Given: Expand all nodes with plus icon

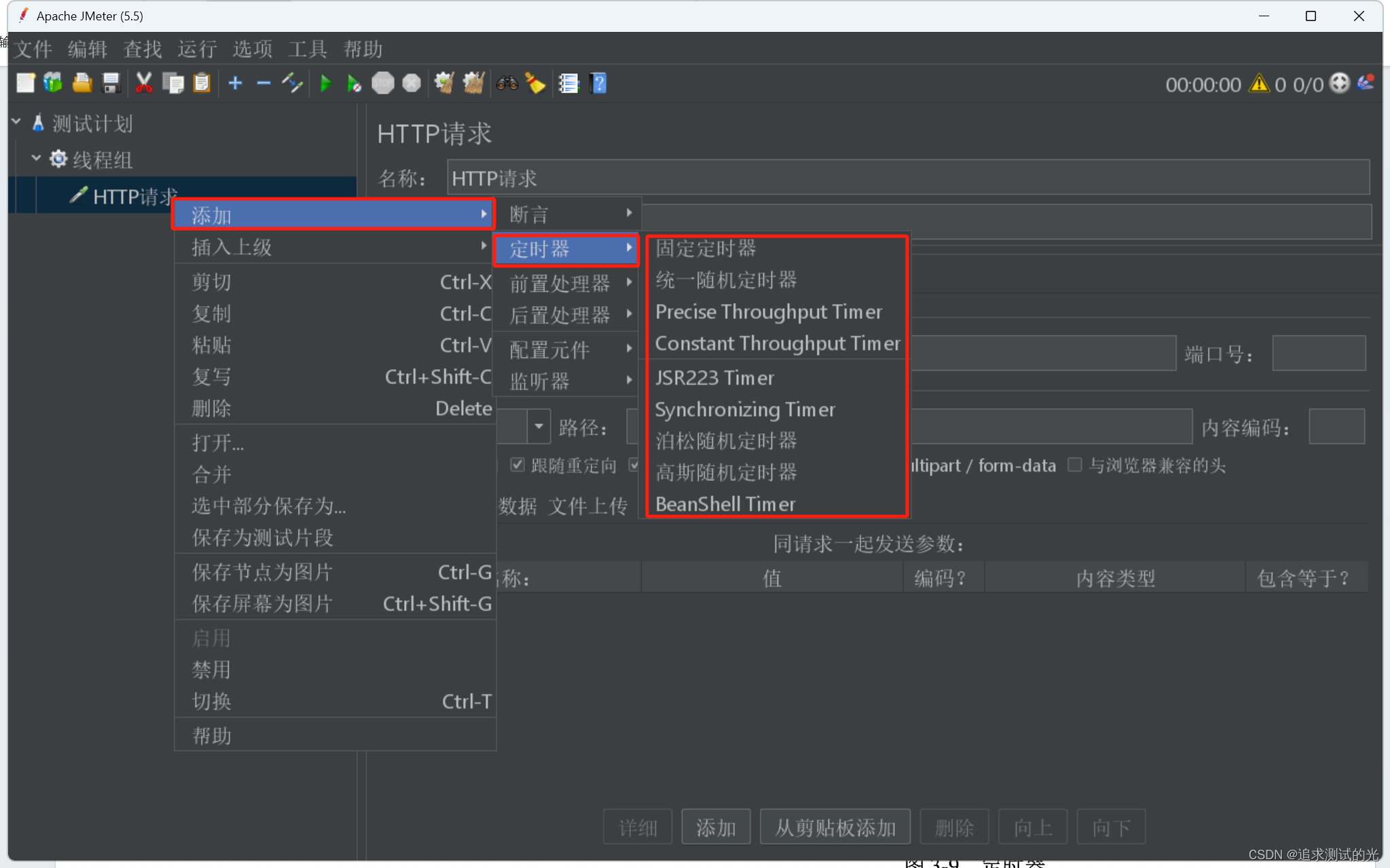Looking at the screenshot, I should point(235,83).
